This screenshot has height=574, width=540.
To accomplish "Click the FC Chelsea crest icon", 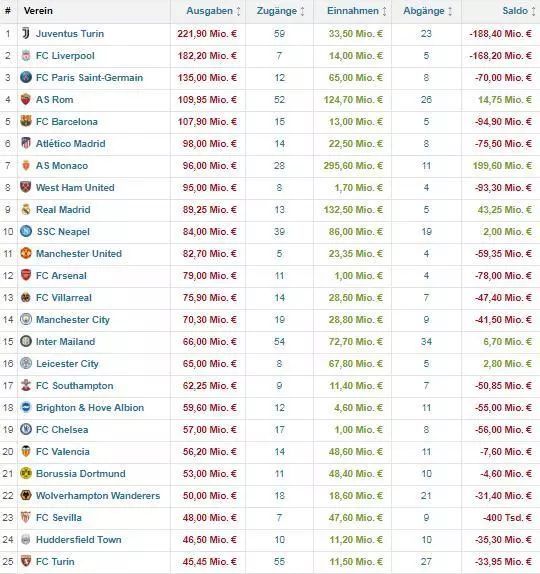I will [26, 429].
